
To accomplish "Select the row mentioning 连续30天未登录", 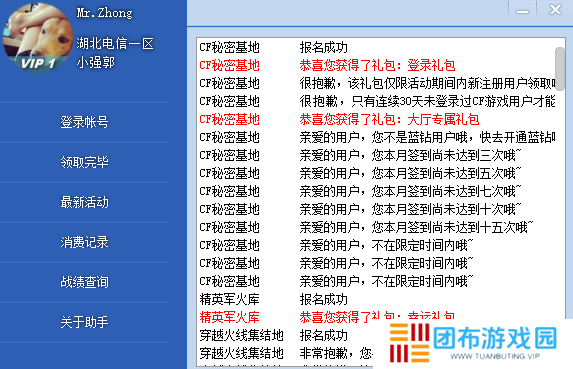I will [376, 101].
